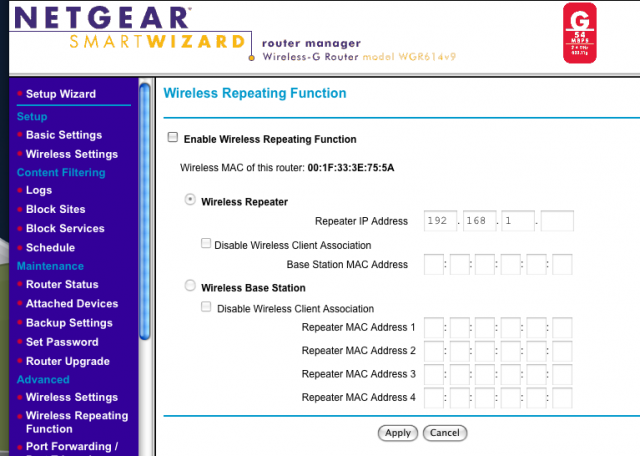Select the Wireless Repeater radio button
Image resolution: width=640 pixels, height=456 pixels.
[x=190, y=200]
